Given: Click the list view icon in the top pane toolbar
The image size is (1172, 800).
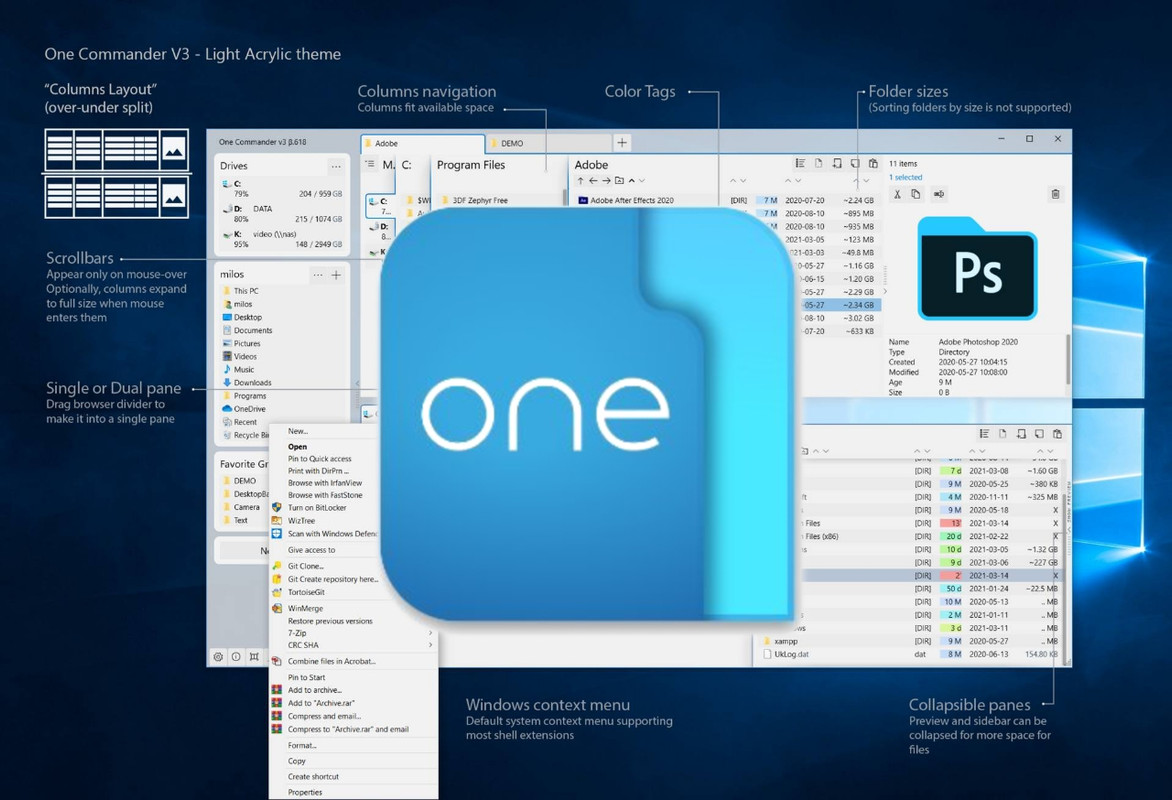Looking at the screenshot, I should (800, 163).
